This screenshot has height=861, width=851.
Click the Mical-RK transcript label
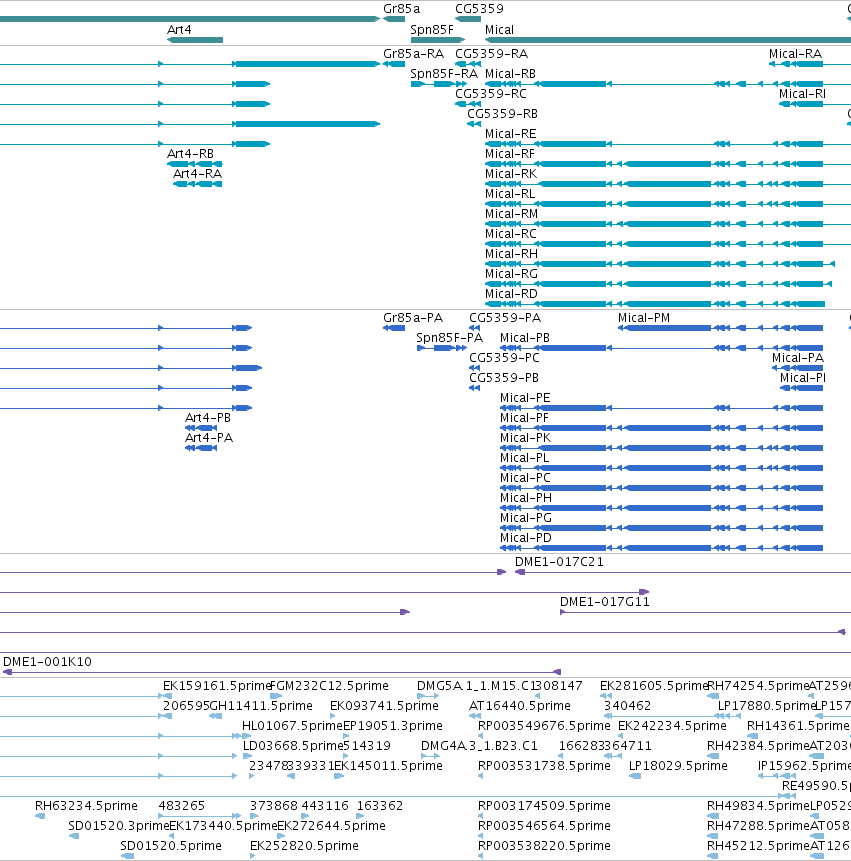[511, 174]
